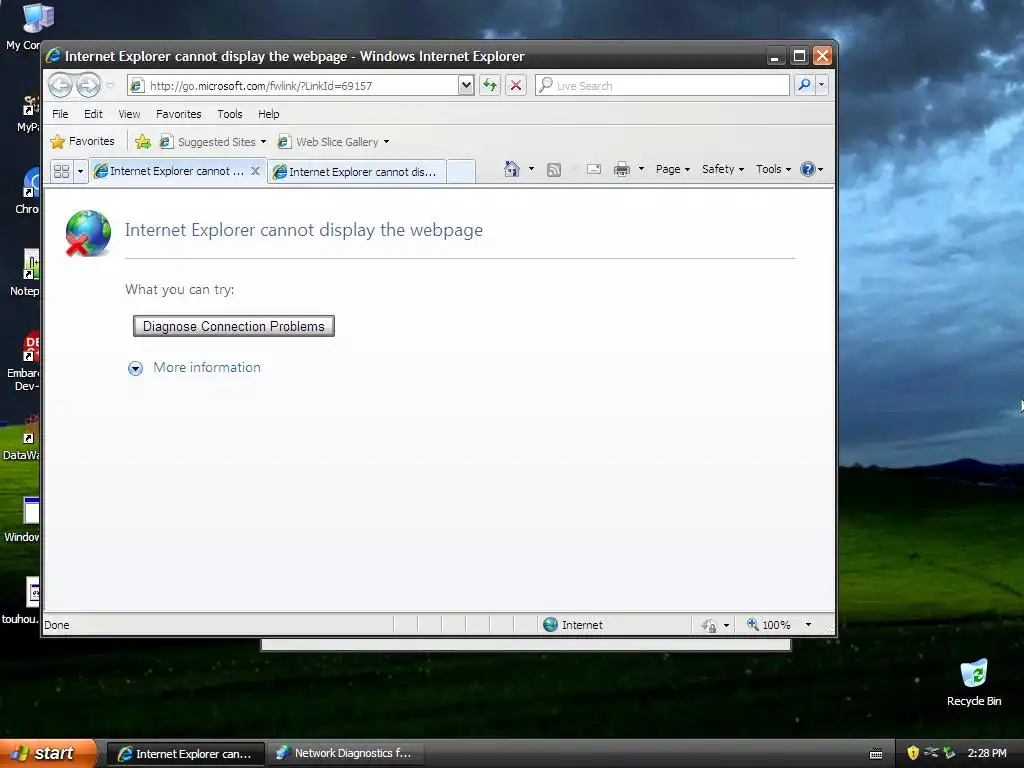Viewport: 1024px width, 768px height.
Task: Click the Favorites star button
Action: click(82, 141)
